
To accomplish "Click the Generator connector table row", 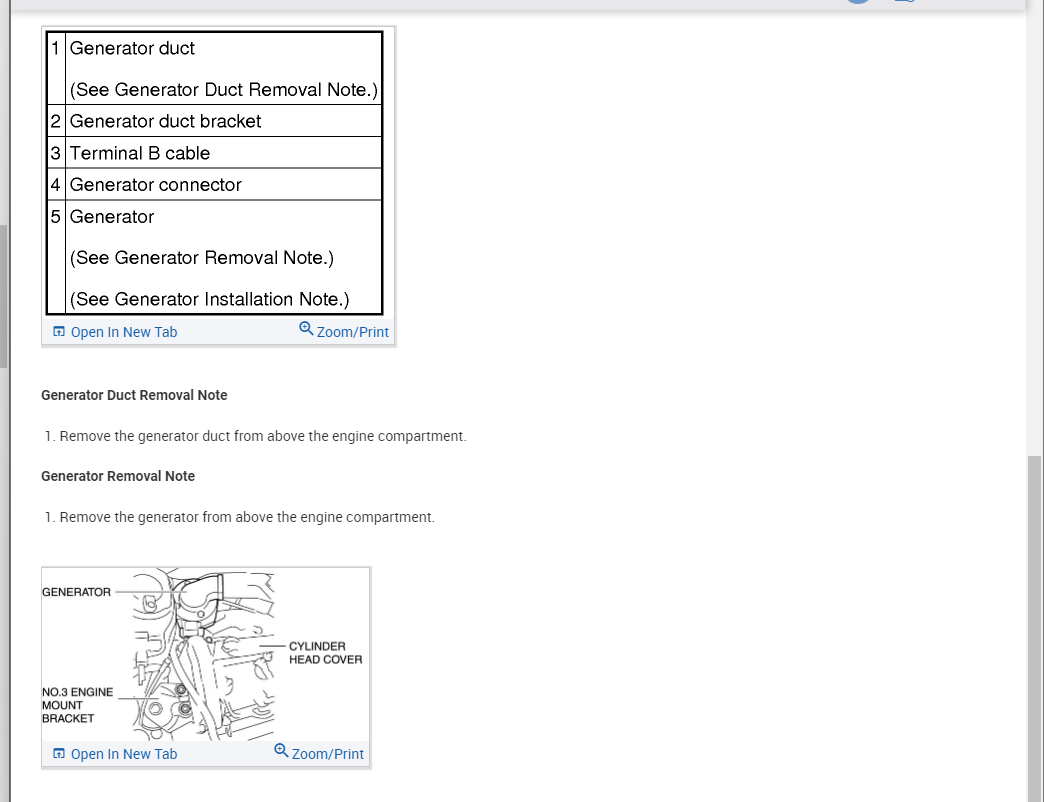I will pyautogui.click(x=214, y=184).
